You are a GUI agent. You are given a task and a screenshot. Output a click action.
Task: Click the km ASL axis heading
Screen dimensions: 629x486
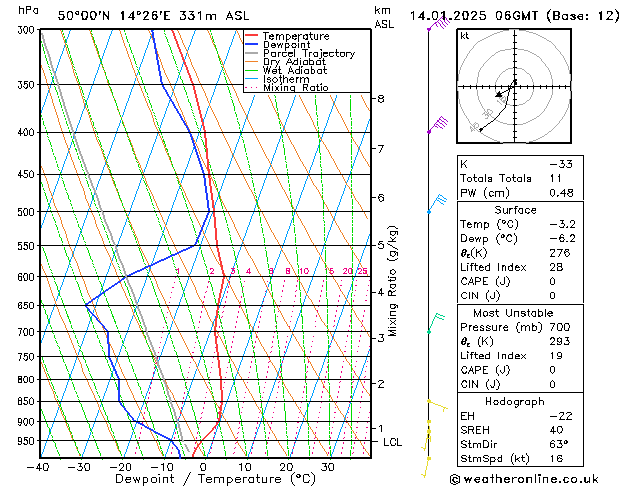pos(384,17)
